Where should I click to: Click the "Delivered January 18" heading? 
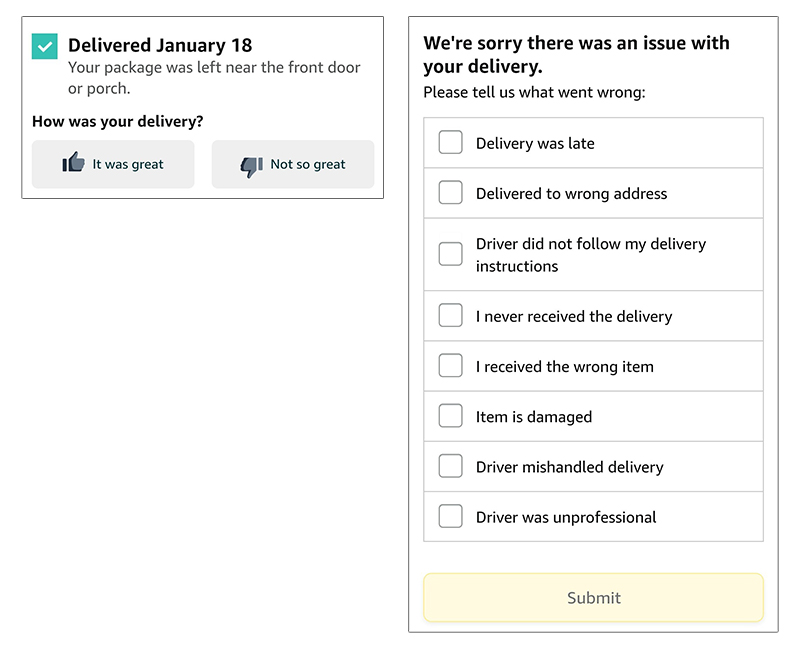[x=160, y=45]
